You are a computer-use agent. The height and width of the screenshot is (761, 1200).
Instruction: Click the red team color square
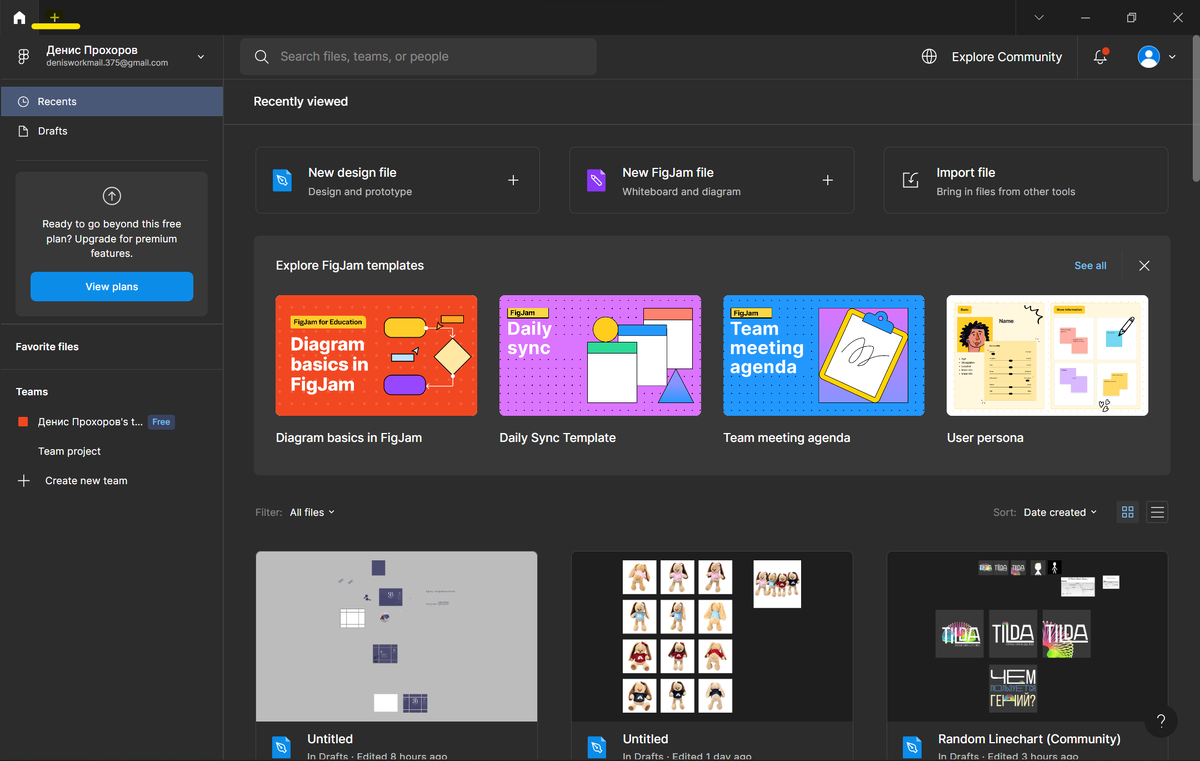[x=23, y=422]
